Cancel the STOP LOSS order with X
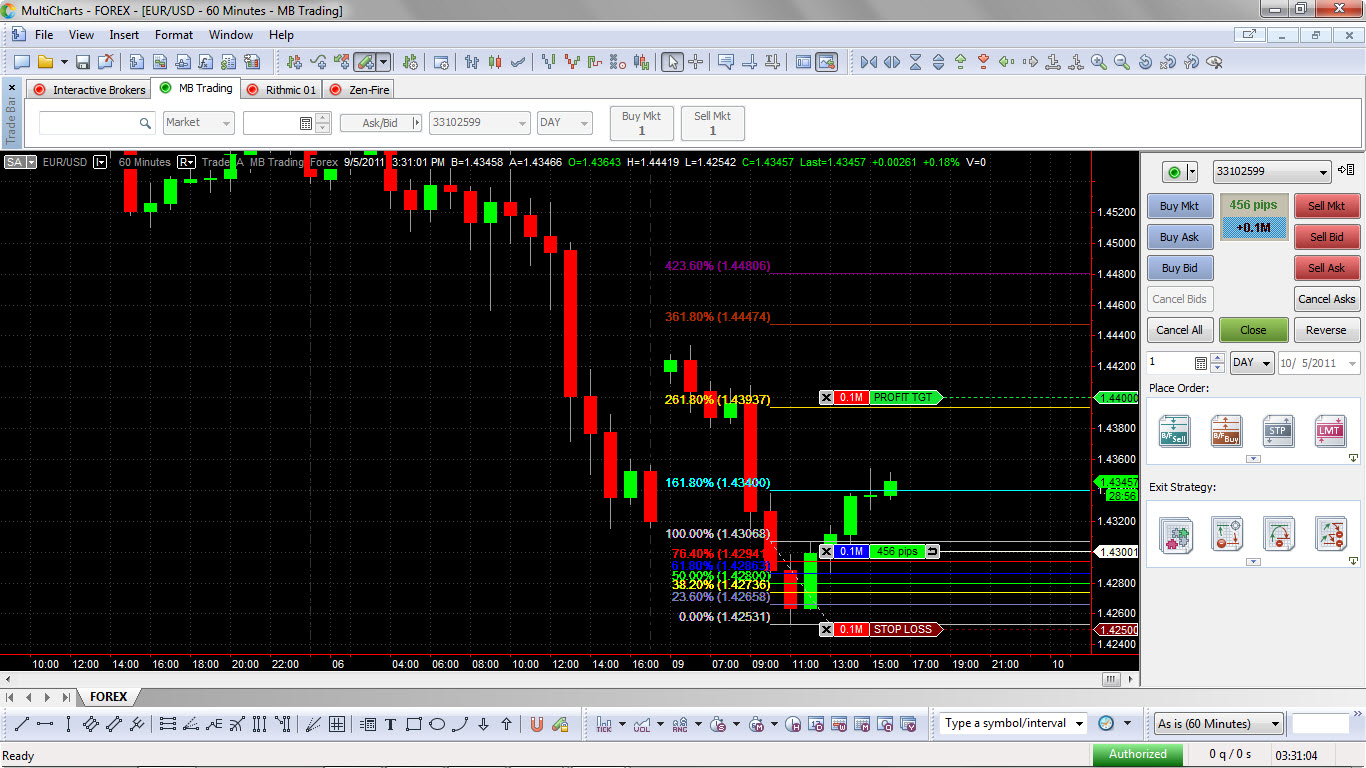 point(826,630)
